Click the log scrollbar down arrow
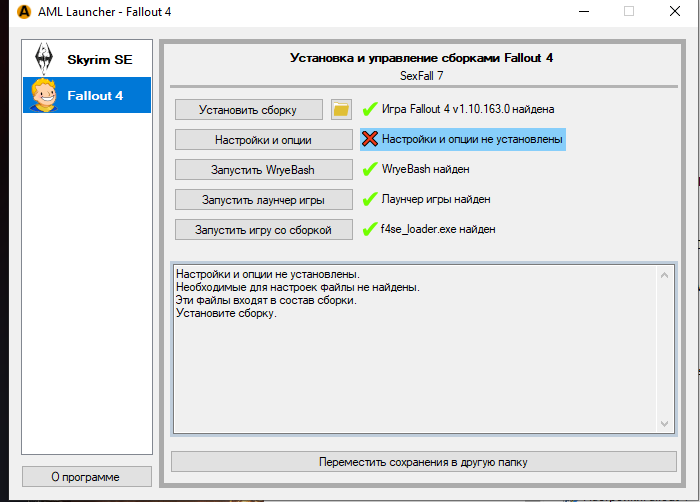 click(x=664, y=424)
